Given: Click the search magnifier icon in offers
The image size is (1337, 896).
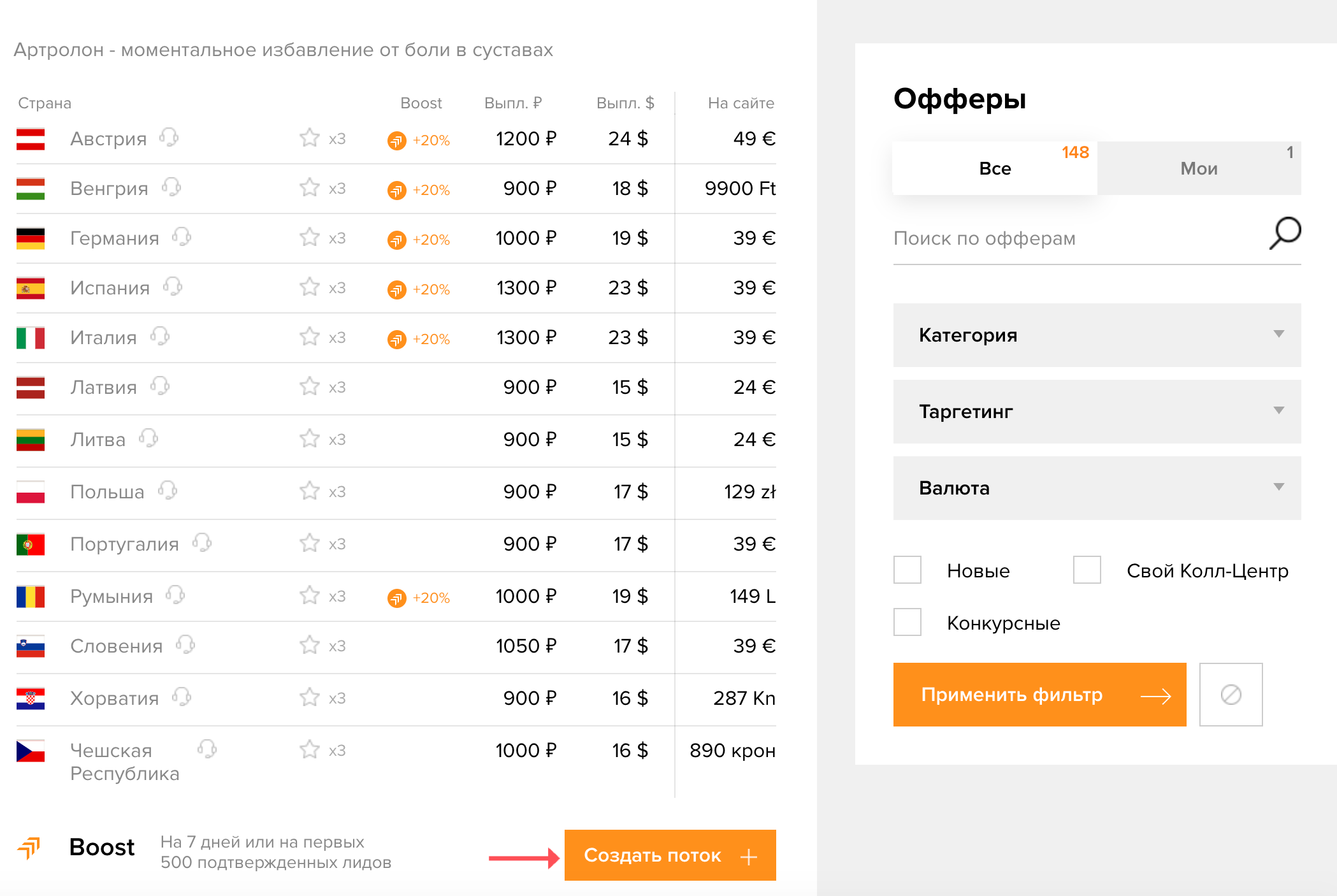Looking at the screenshot, I should click(1285, 233).
